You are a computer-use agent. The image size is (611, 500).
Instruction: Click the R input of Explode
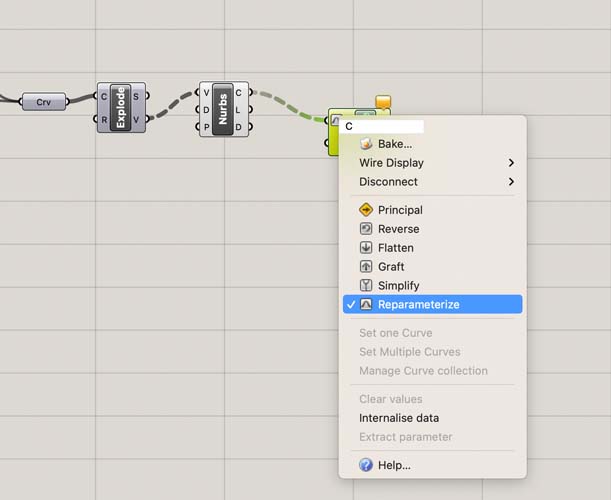[104, 120]
